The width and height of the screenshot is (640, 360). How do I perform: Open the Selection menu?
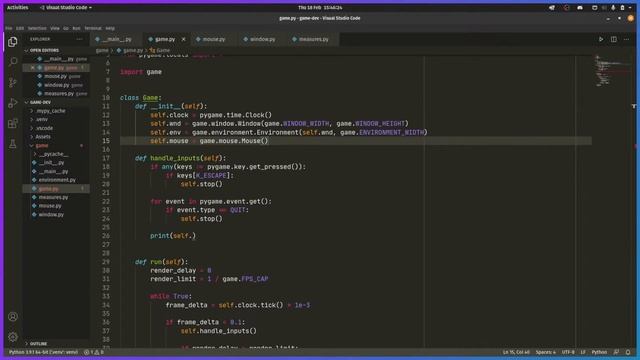[37, 28]
